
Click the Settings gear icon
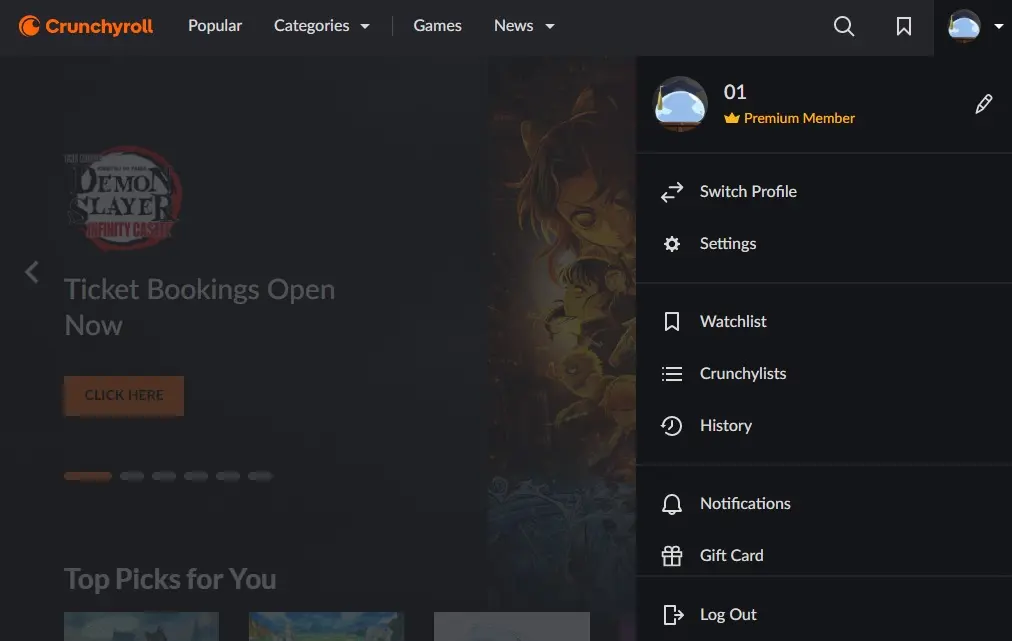point(672,244)
